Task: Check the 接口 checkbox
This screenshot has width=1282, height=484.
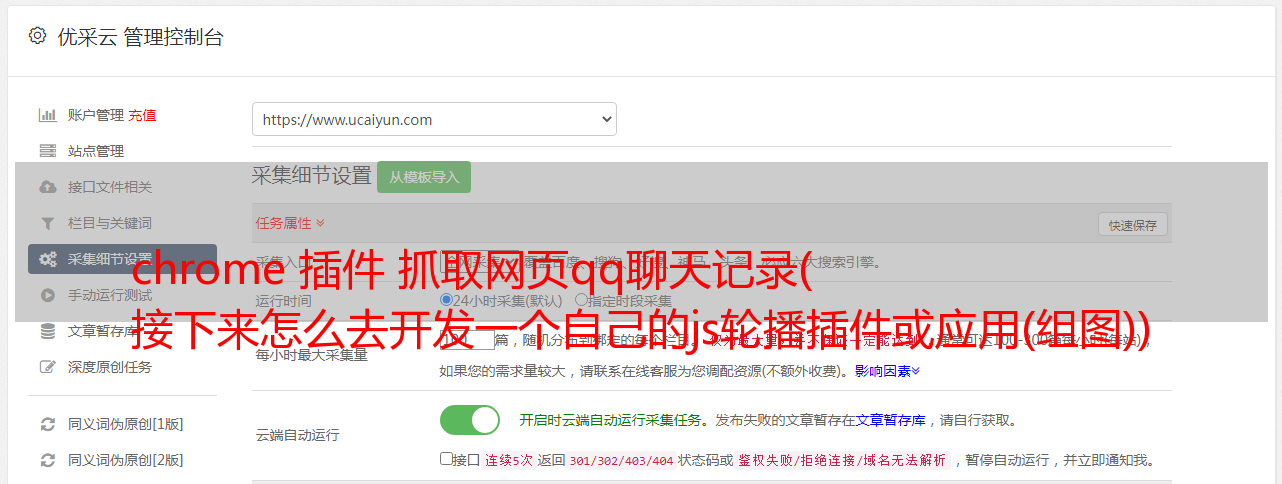Action: click(446, 459)
